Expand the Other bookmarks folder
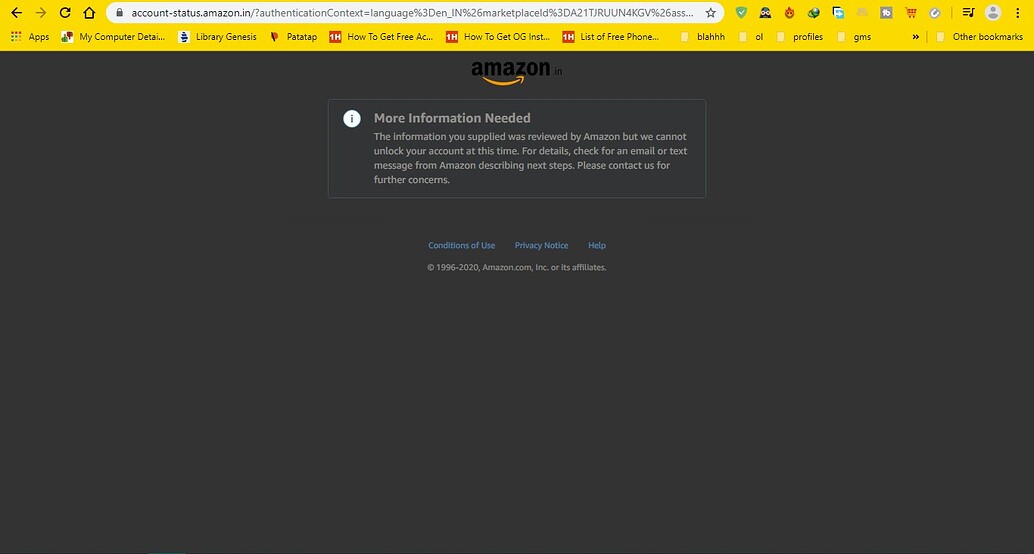This screenshot has height=554, width=1034. point(979,37)
